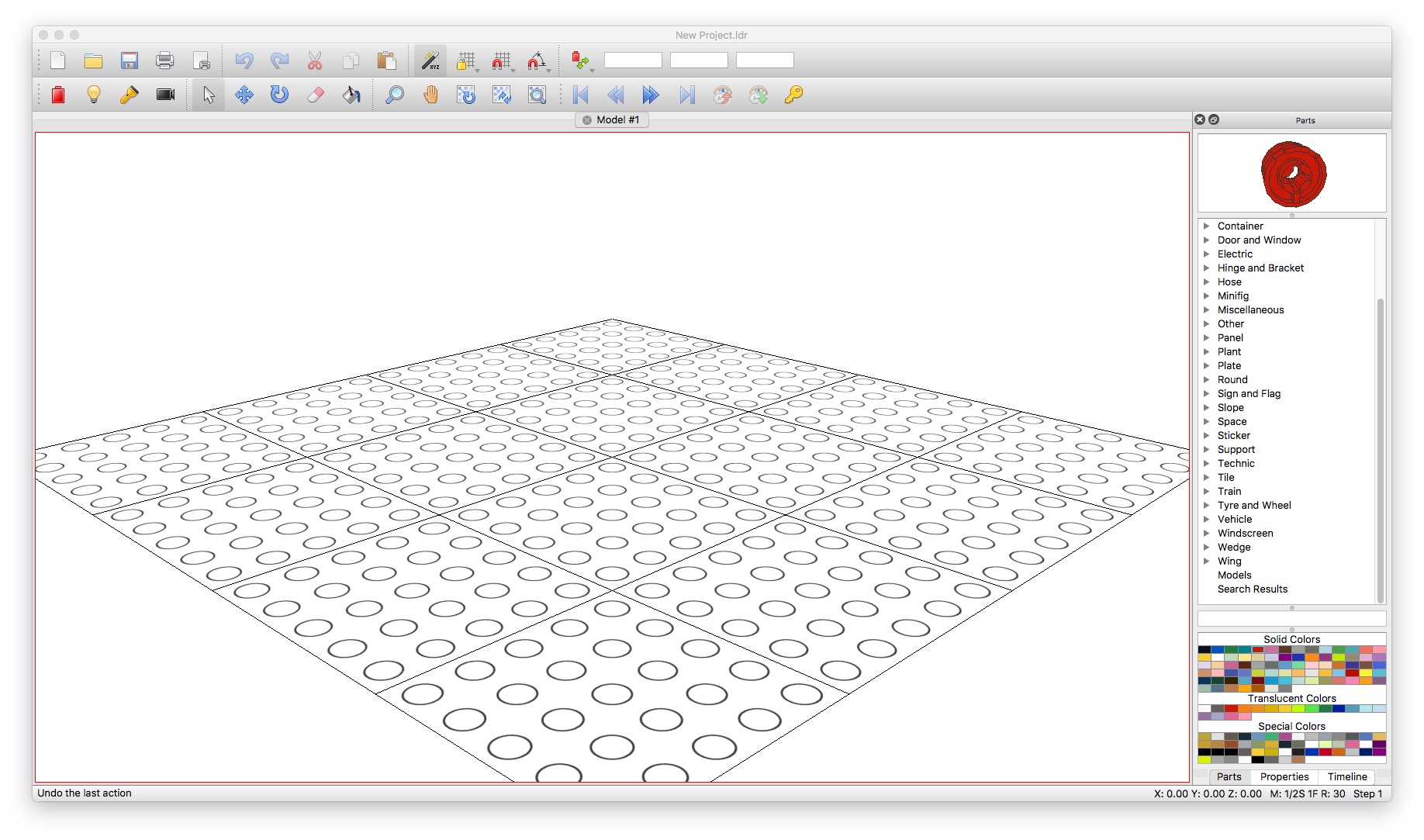1424x840 pixels.
Task: Pick black in Solid Colors
Action: (1205, 650)
